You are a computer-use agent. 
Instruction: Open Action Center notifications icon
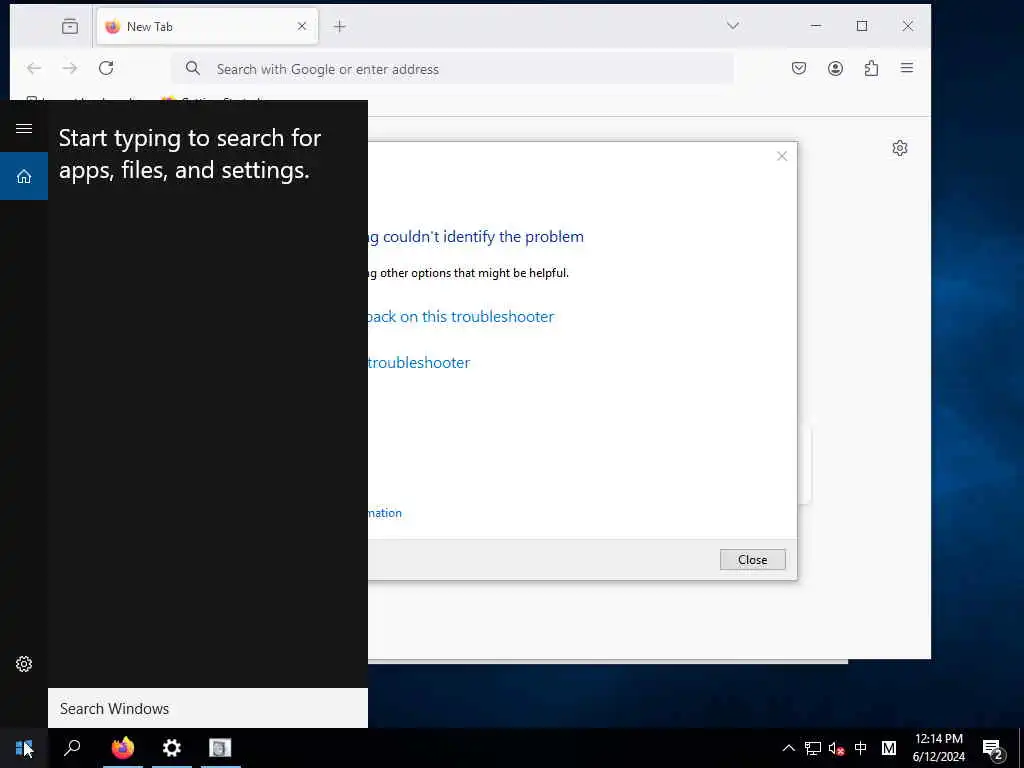coord(993,748)
